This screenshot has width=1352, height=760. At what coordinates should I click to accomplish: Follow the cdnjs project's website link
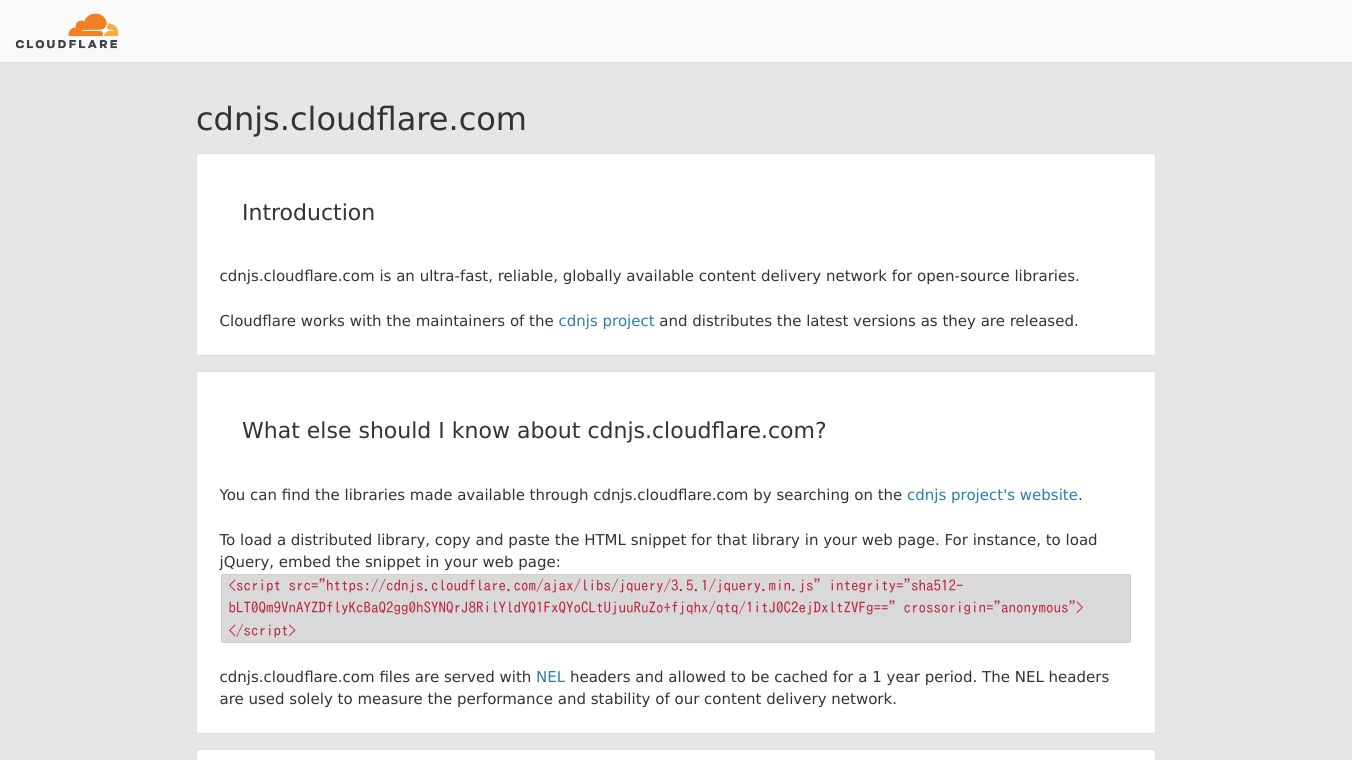(992, 495)
